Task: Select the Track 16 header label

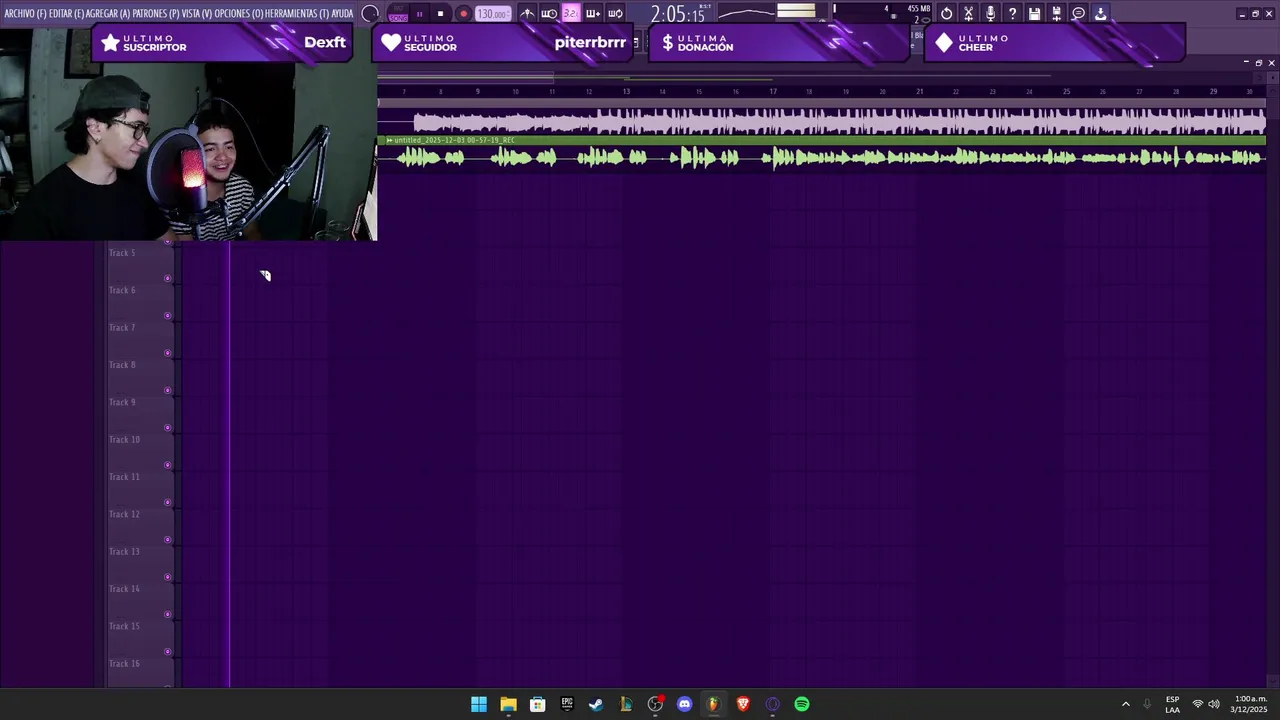Action: coord(124,664)
